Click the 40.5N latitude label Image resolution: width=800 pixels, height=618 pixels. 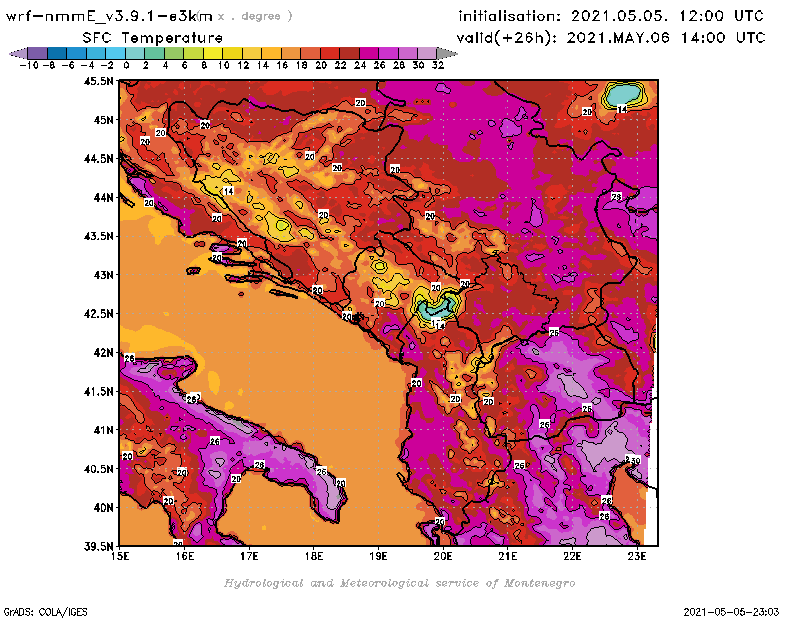(98, 469)
